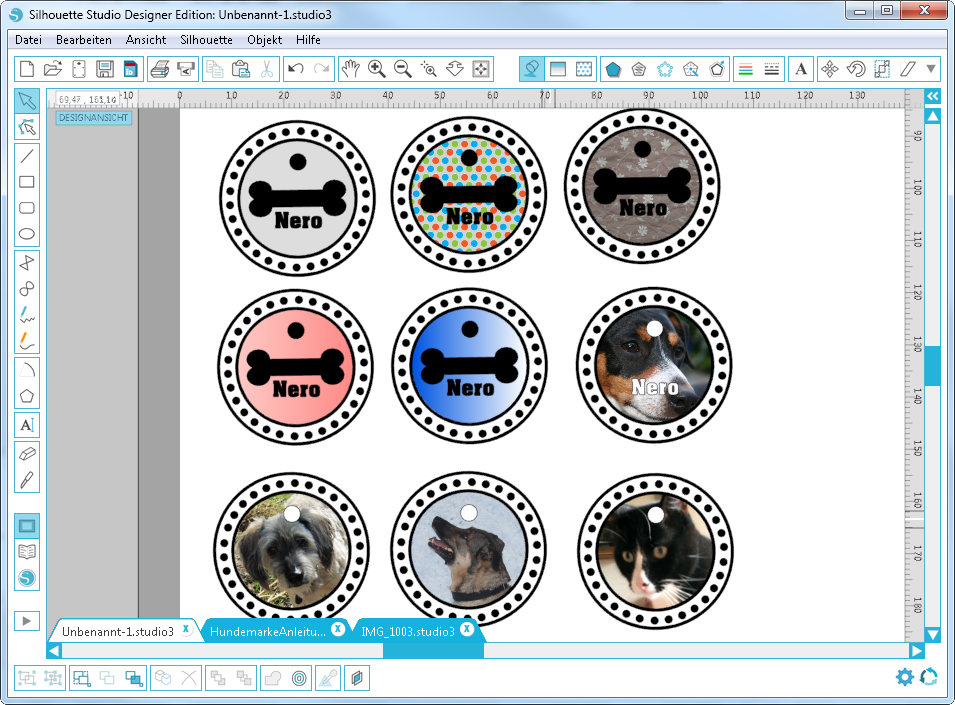Select the Text tool in left toolbar

[x=27, y=425]
